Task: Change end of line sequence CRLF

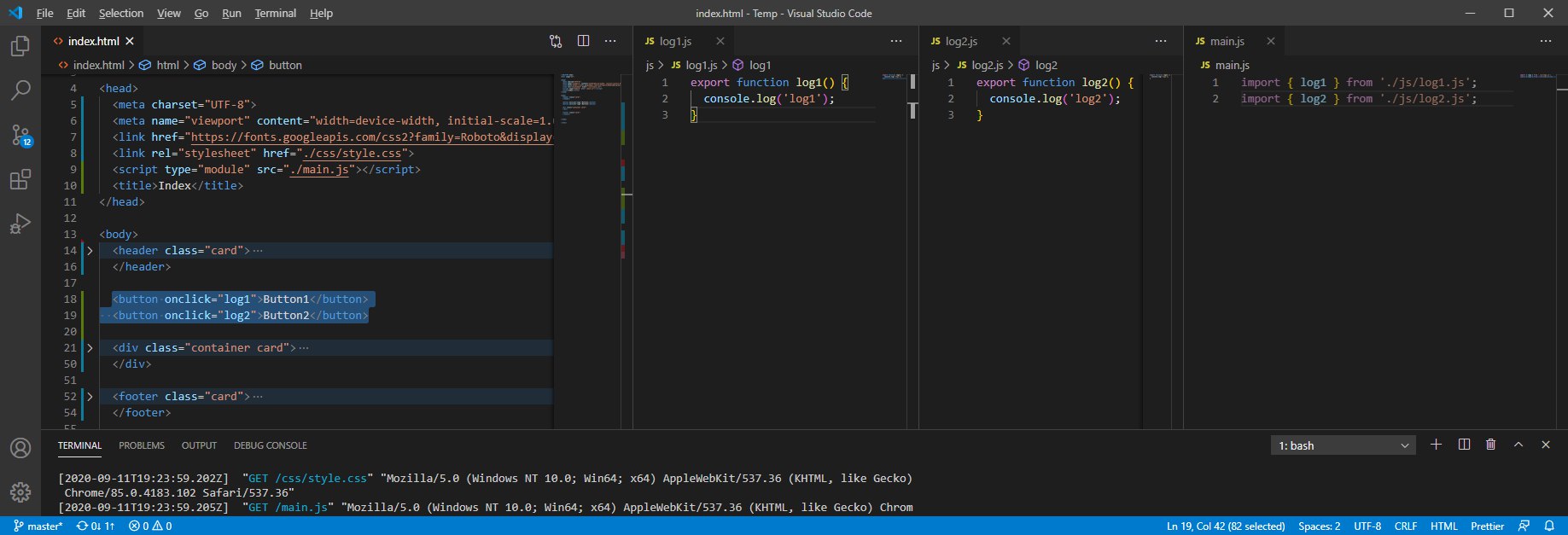Action: click(1406, 526)
